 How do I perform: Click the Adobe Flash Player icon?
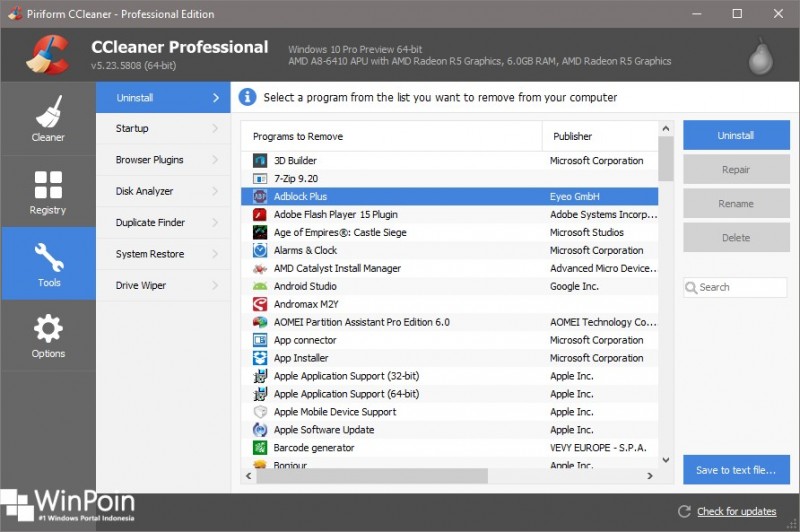click(260, 214)
